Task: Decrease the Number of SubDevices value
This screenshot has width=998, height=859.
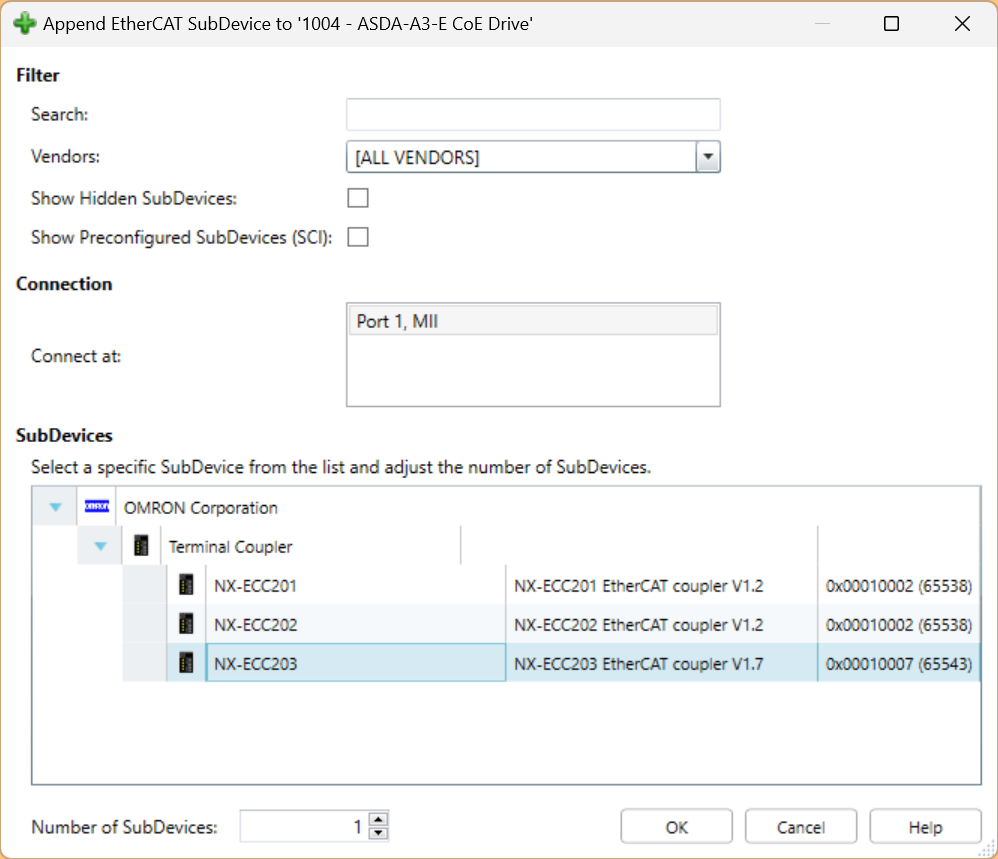Action: [379, 833]
